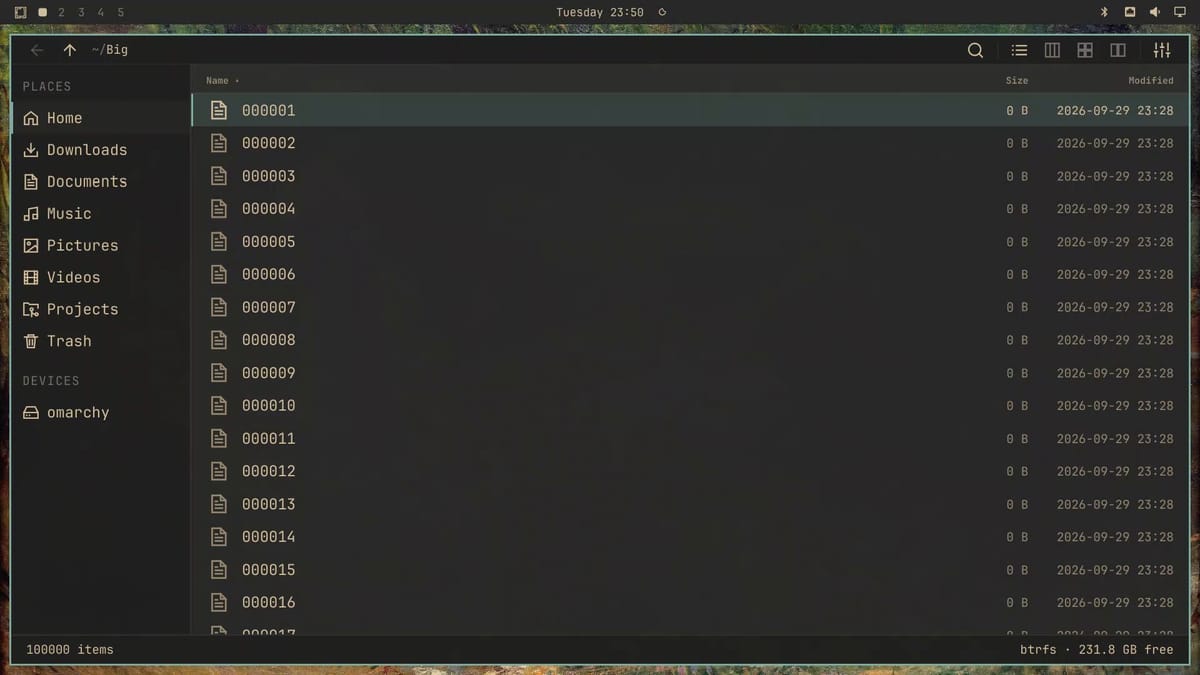Viewport: 1200px width, 675px height.
Task: Switch to workspace 5
Action: point(121,12)
